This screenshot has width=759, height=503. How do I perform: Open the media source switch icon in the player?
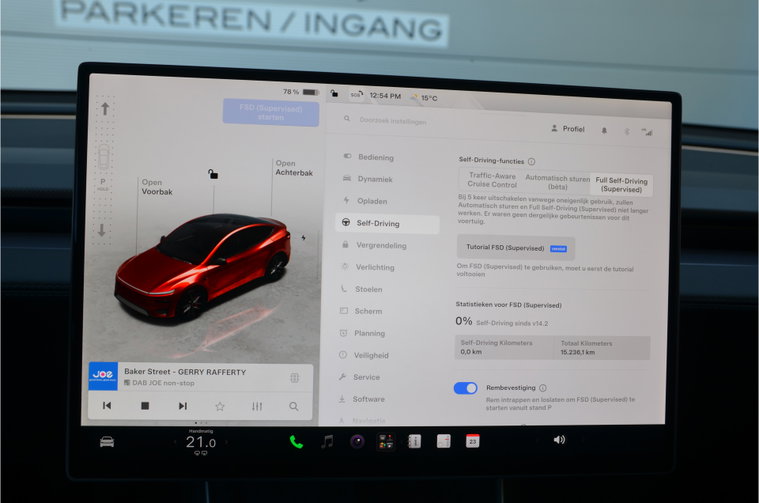pos(294,378)
